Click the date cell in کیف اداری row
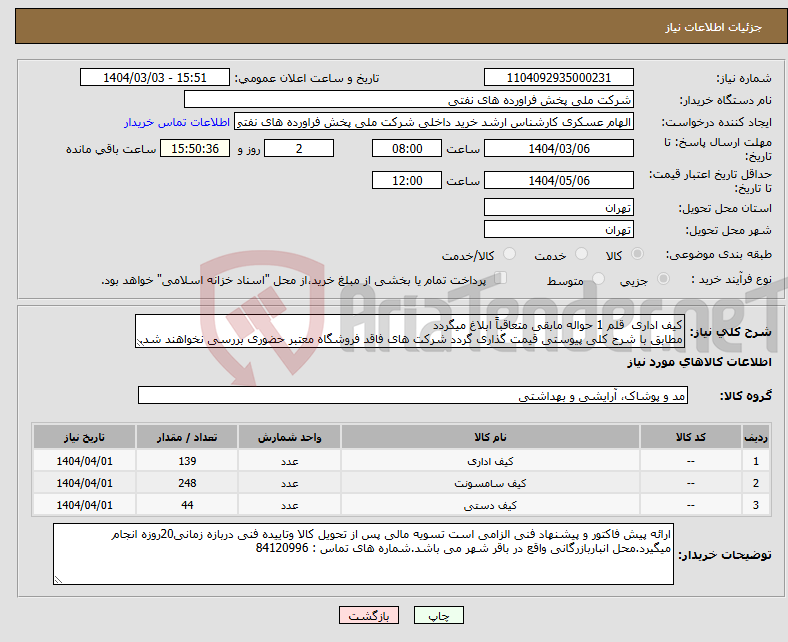The height and width of the screenshot is (642, 788). (x=84, y=461)
